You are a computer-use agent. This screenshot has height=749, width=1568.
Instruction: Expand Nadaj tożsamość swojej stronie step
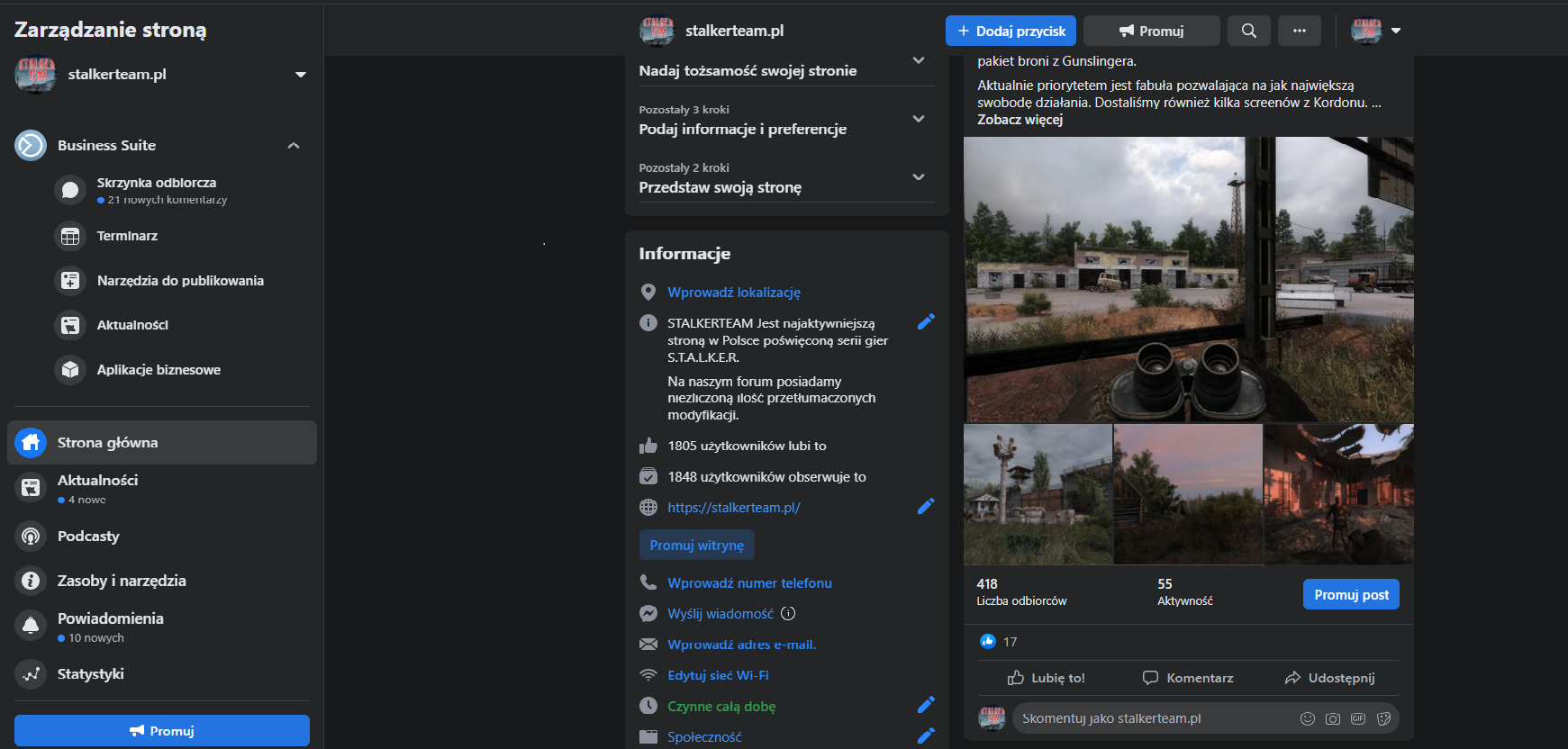919,60
